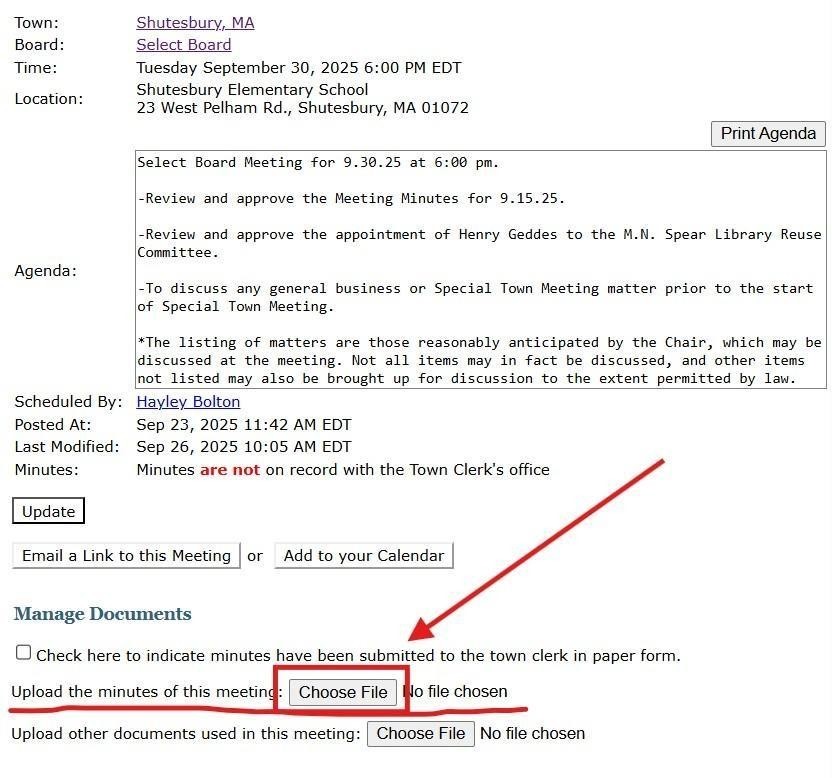The image size is (832, 778).
Task: Click the Print Agenda button
Action: coord(768,133)
